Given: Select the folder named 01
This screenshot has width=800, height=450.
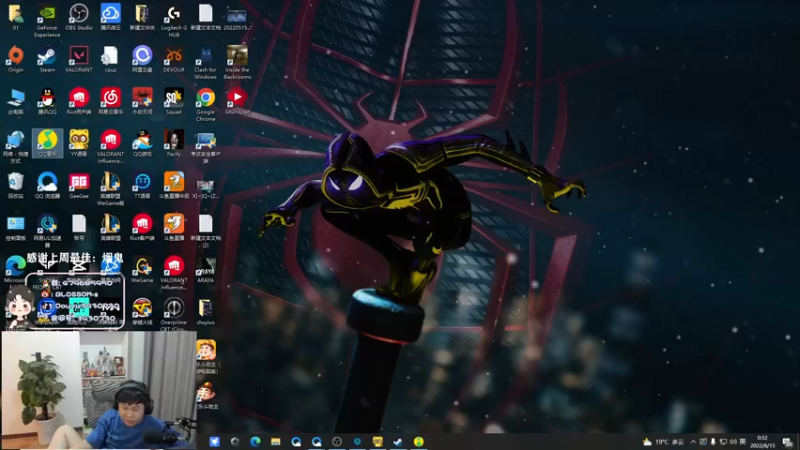Looking at the screenshot, I should (x=15, y=17).
